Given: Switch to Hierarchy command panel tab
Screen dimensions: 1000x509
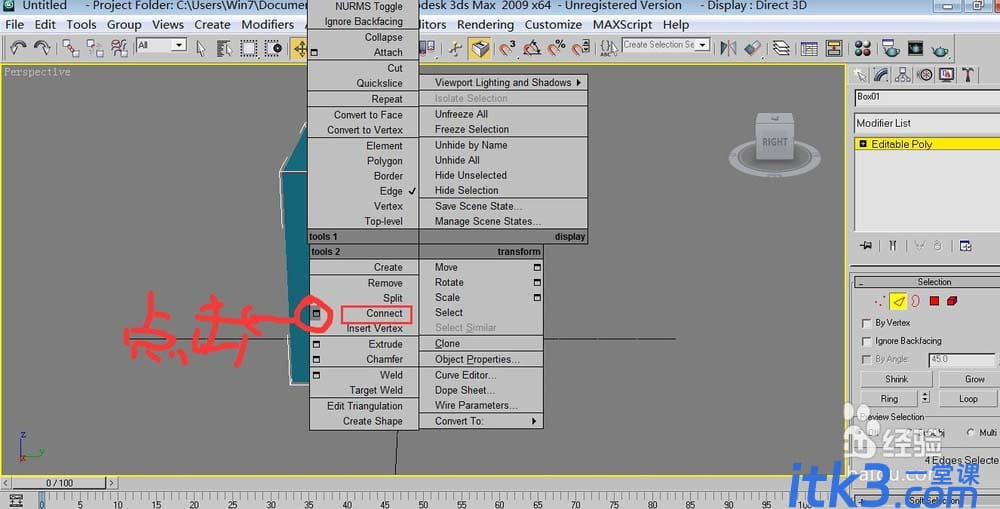Looking at the screenshot, I should click(x=902, y=75).
